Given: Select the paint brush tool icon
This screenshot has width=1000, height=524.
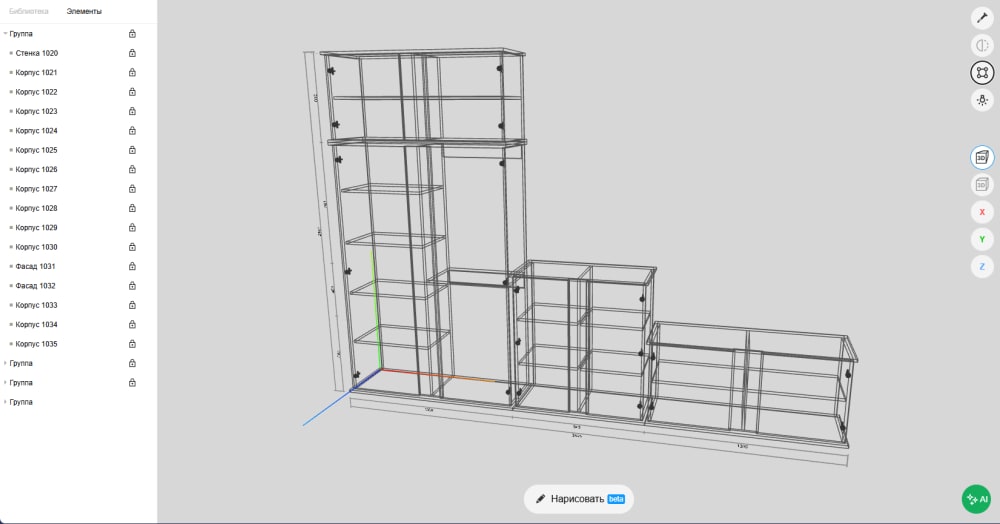Looking at the screenshot, I should coord(982,18).
